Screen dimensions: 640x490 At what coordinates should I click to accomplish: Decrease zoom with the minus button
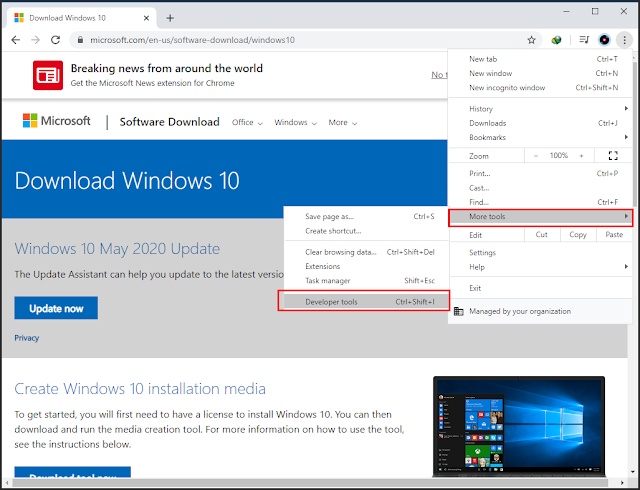tap(536, 156)
